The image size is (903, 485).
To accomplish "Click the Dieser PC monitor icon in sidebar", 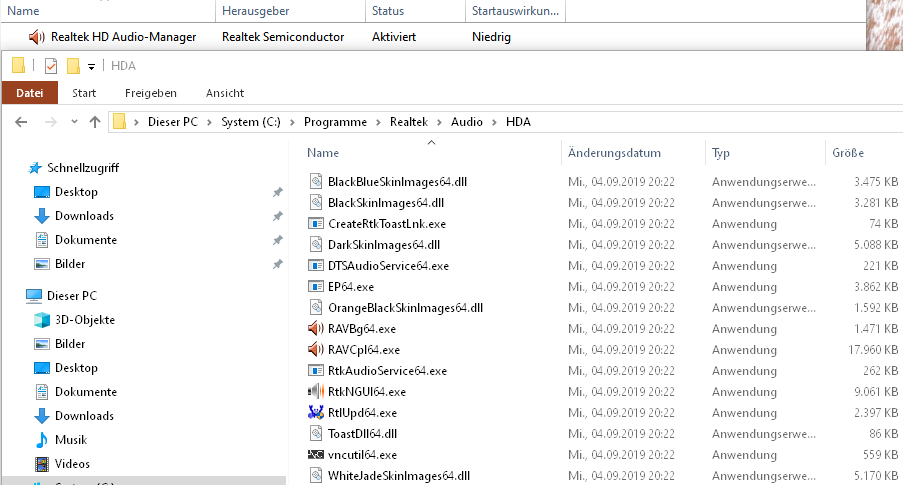I will [x=34, y=296].
